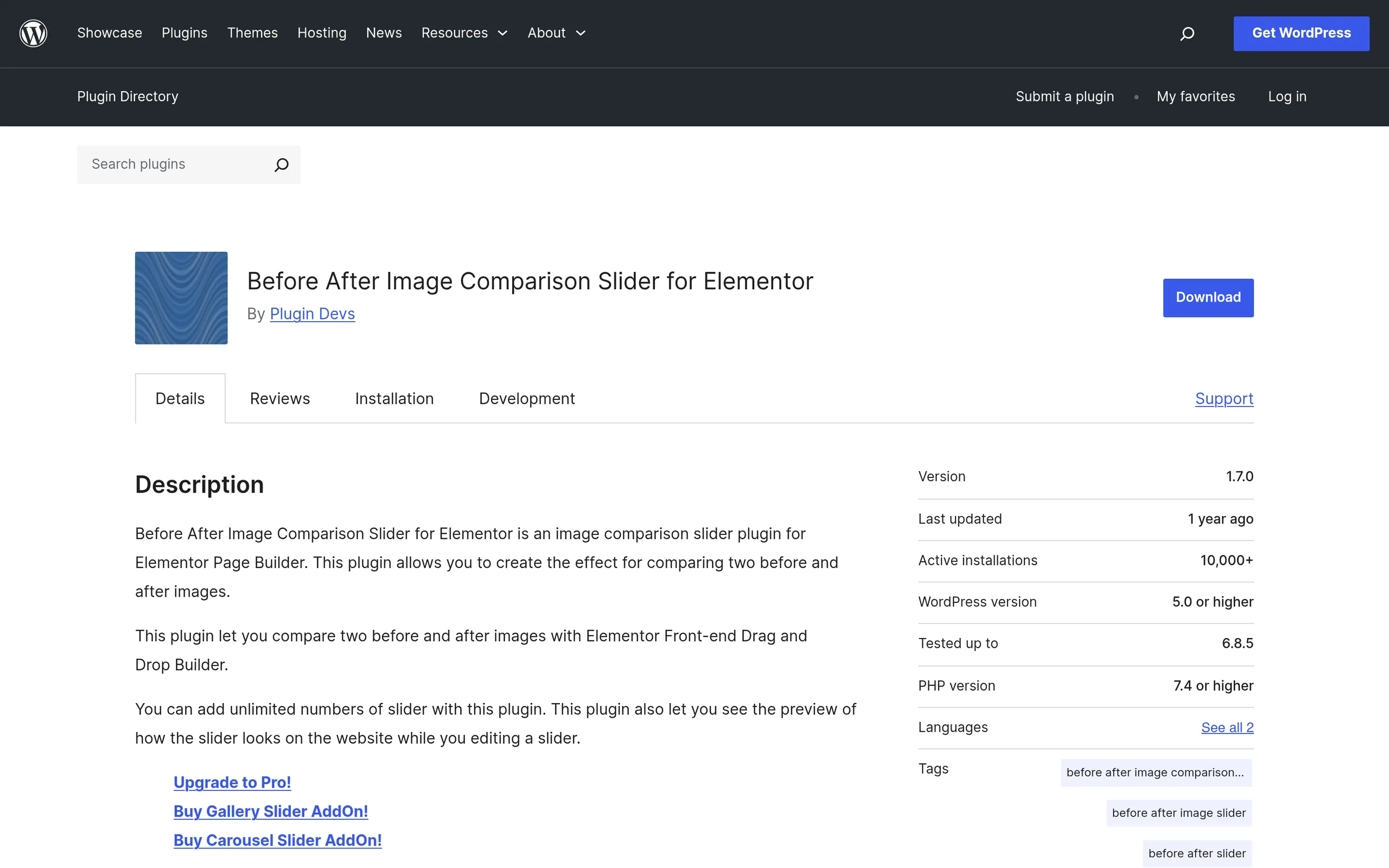This screenshot has height=868, width=1389.
Task: Click the Download button
Action: point(1208,297)
